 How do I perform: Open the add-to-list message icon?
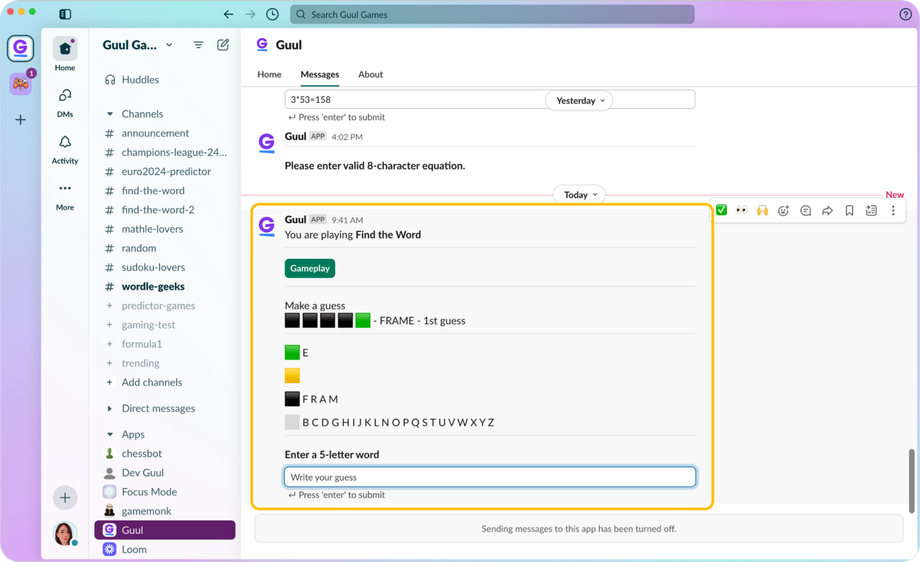[871, 211]
